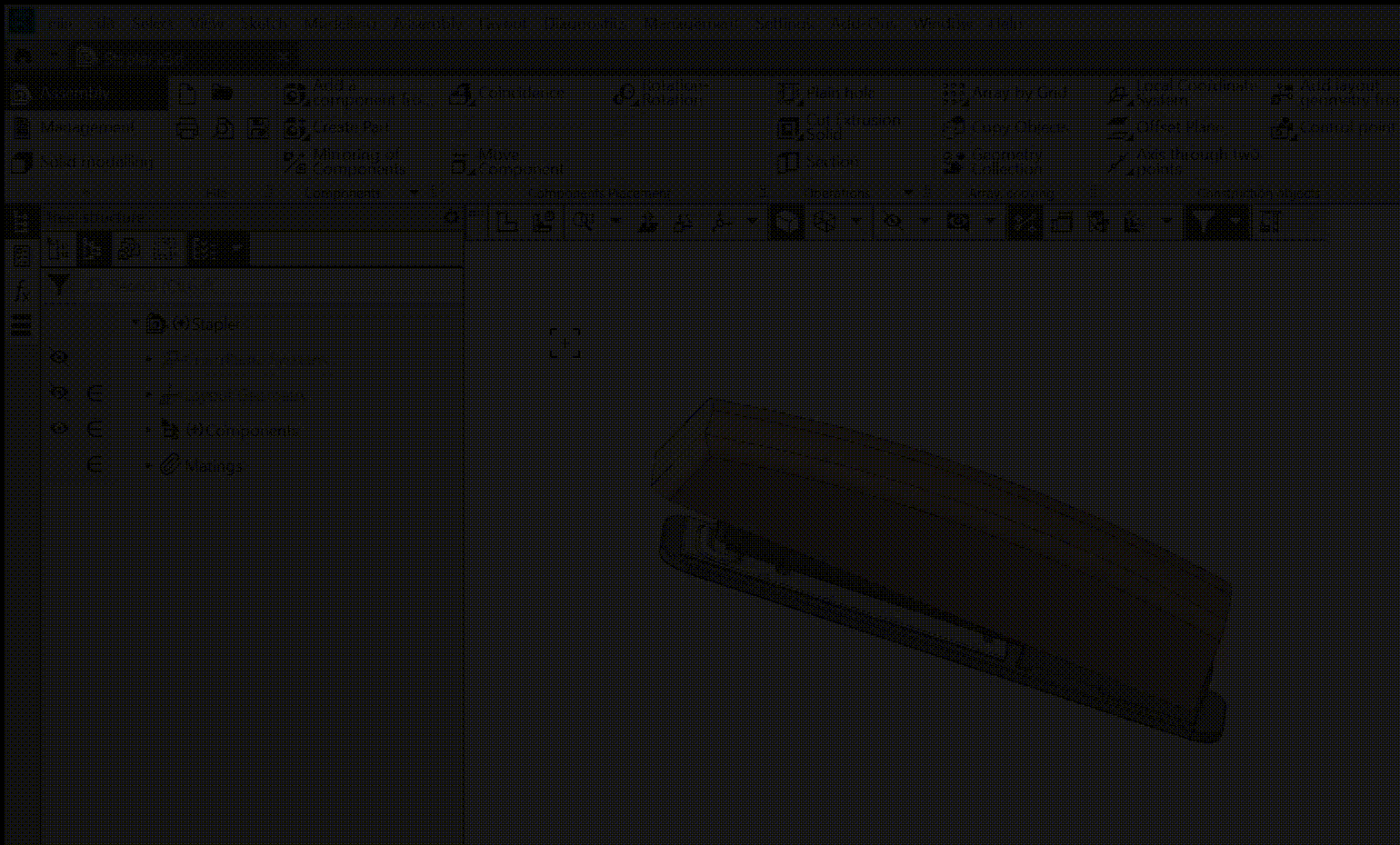Click the Copy Objects icon
The width and height of the screenshot is (1400, 845).
tap(954, 128)
